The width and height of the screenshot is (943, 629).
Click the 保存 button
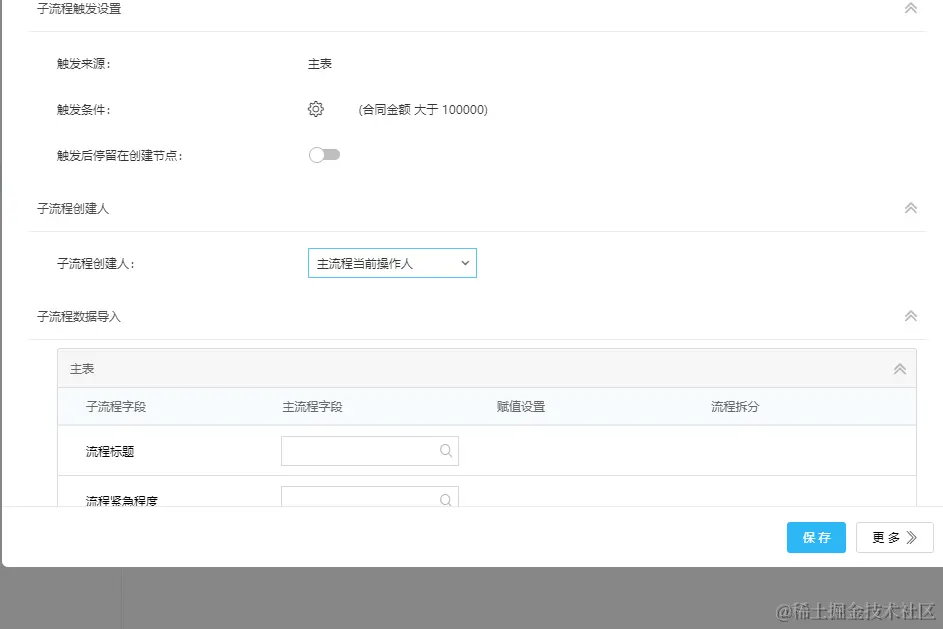click(816, 538)
